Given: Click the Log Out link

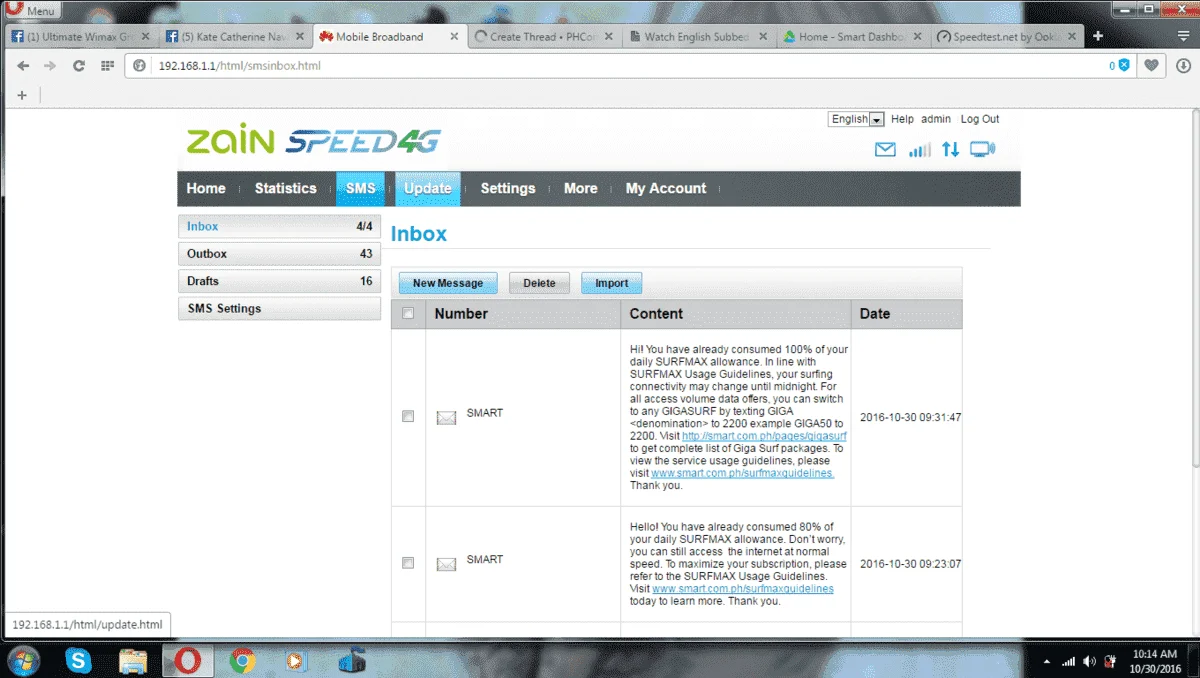Looking at the screenshot, I should coord(980,119).
